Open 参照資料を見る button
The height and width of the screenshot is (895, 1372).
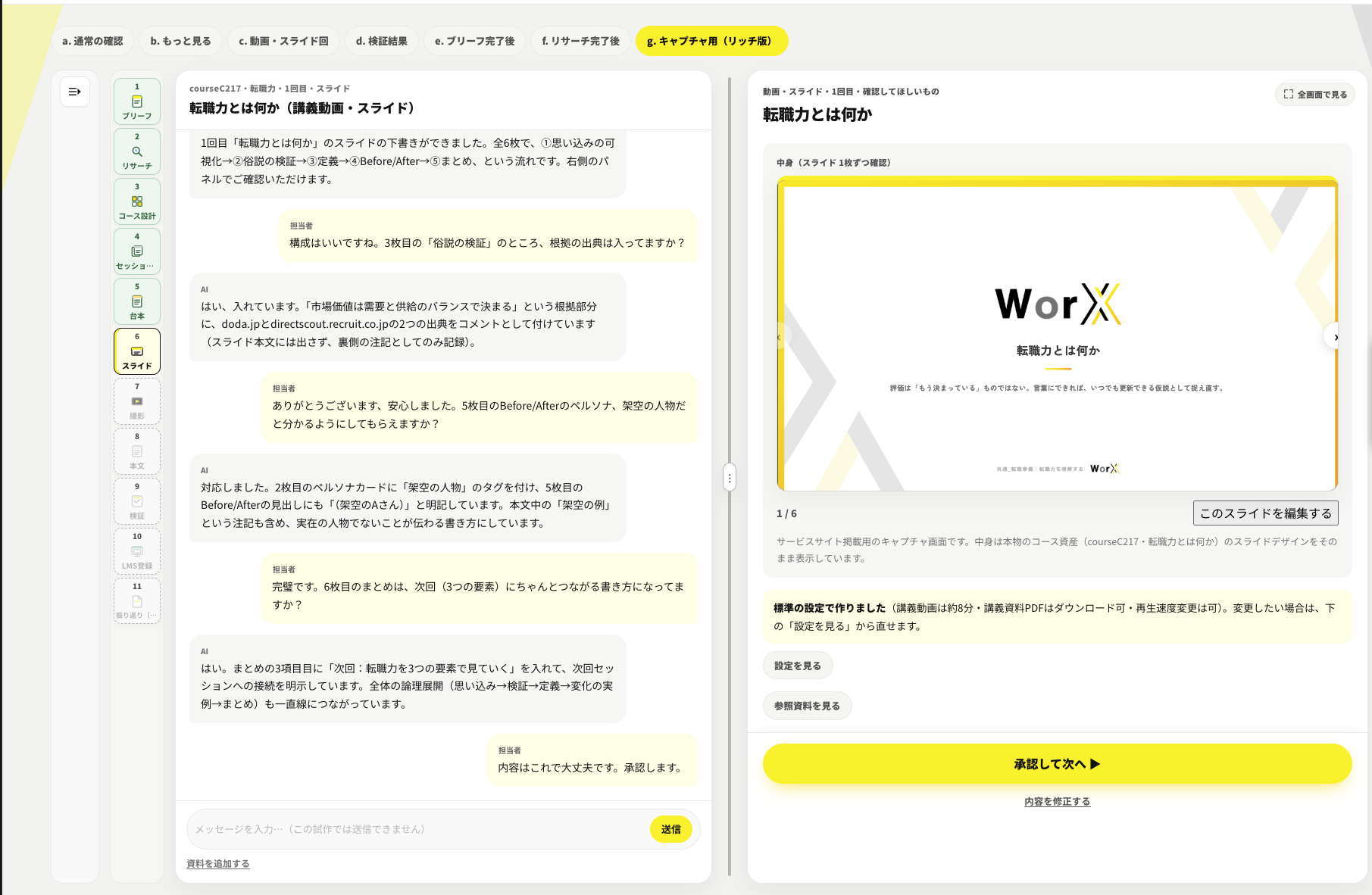pyautogui.click(x=807, y=706)
